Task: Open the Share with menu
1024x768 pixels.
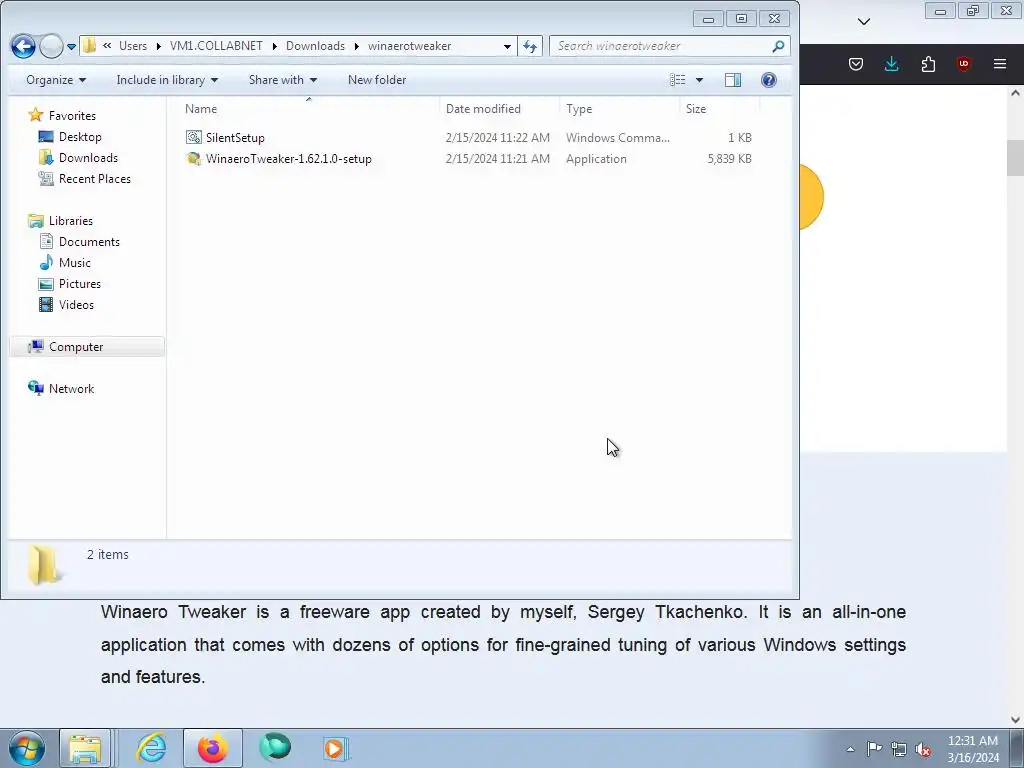Action: point(283,80)
